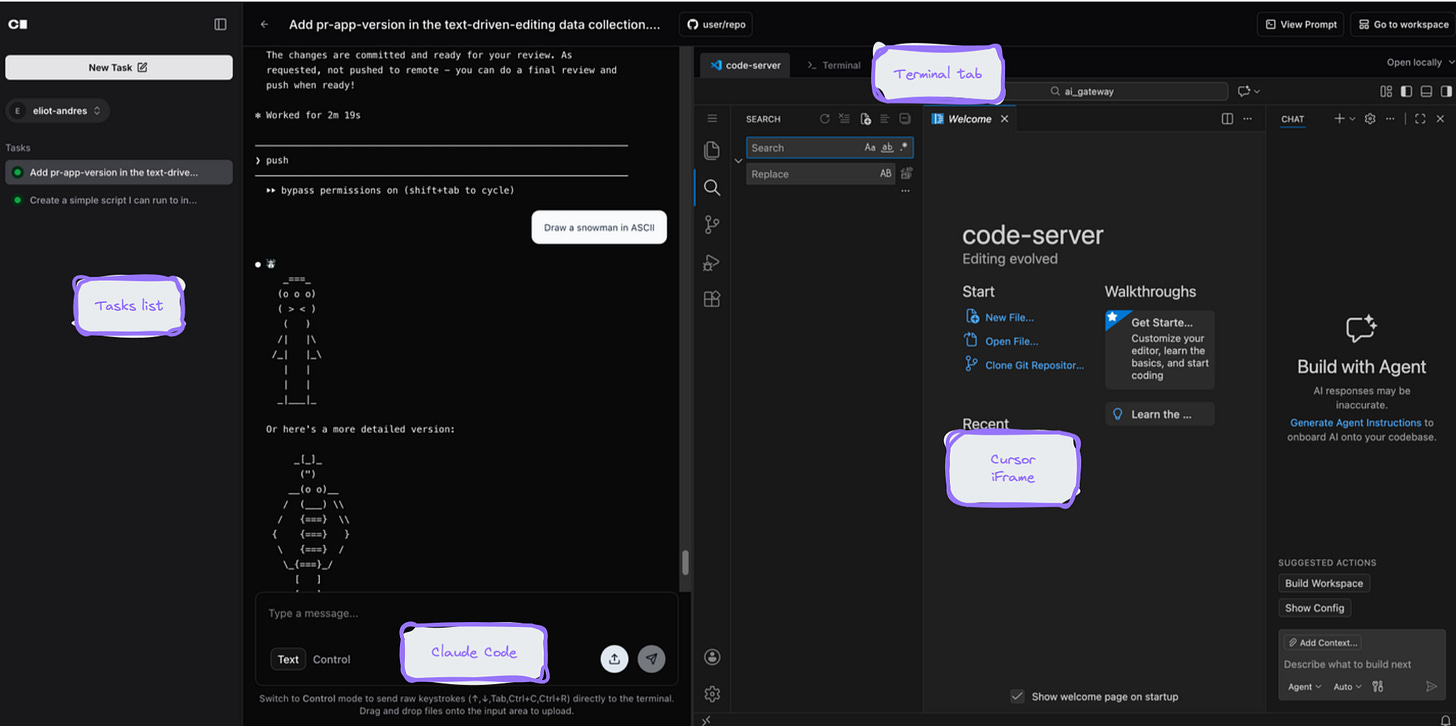Open editor More Actions ellipsis beside split icon
The width and height of the screenshot is (1456, 726).
tap(1247, 119)
